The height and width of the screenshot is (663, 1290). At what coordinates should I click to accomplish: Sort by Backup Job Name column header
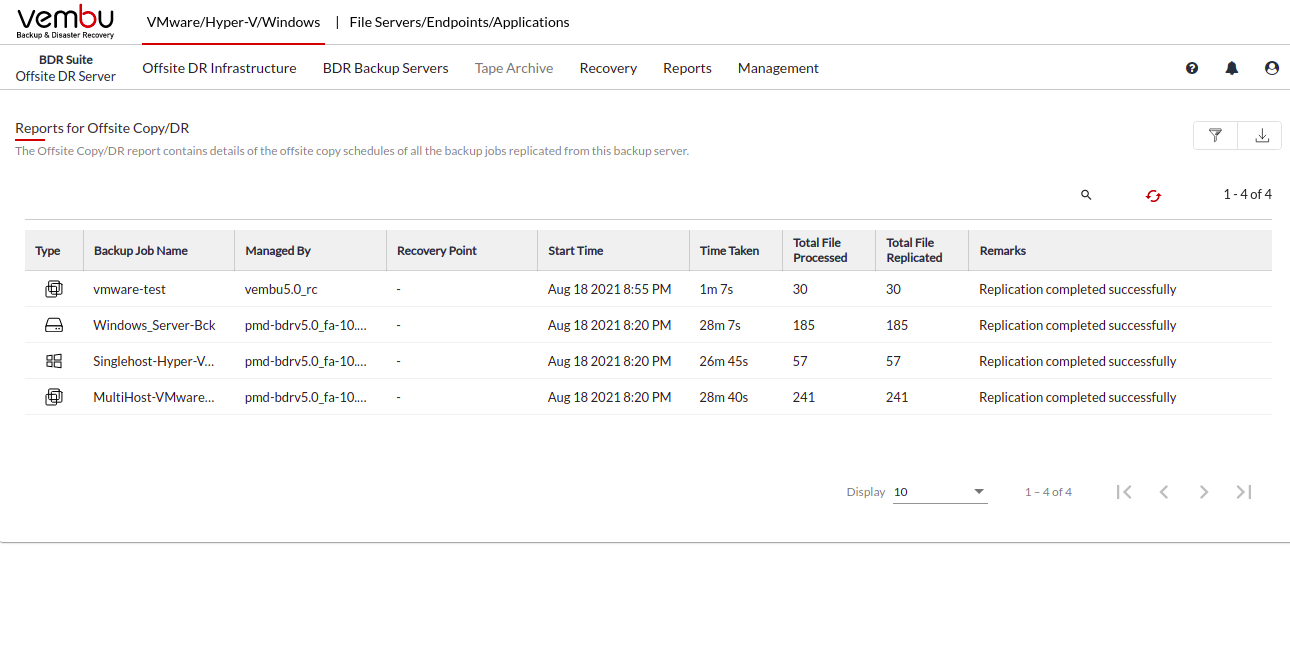(141, 251)
